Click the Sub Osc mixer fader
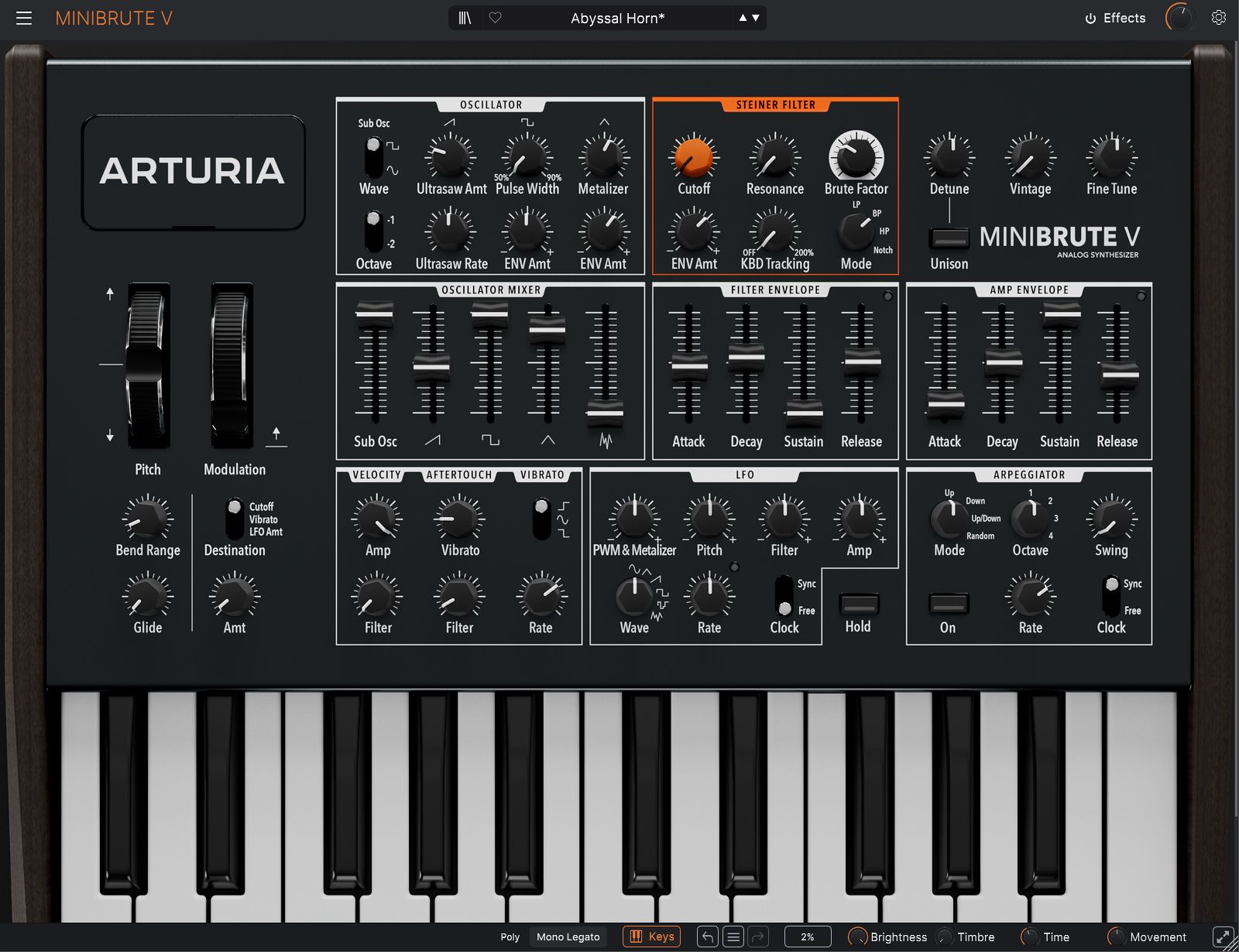Screen dimensions: 1239x952 point(375,313)
